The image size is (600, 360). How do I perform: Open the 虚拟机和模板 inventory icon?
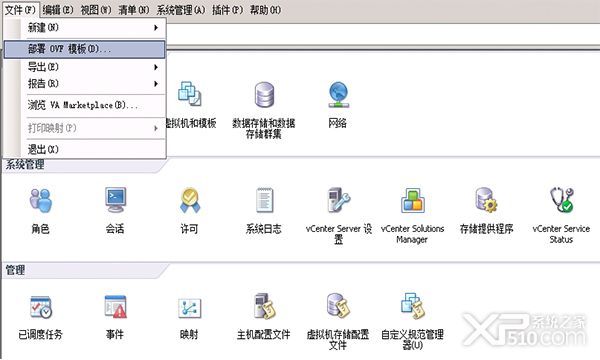click(x=190, y=94)
